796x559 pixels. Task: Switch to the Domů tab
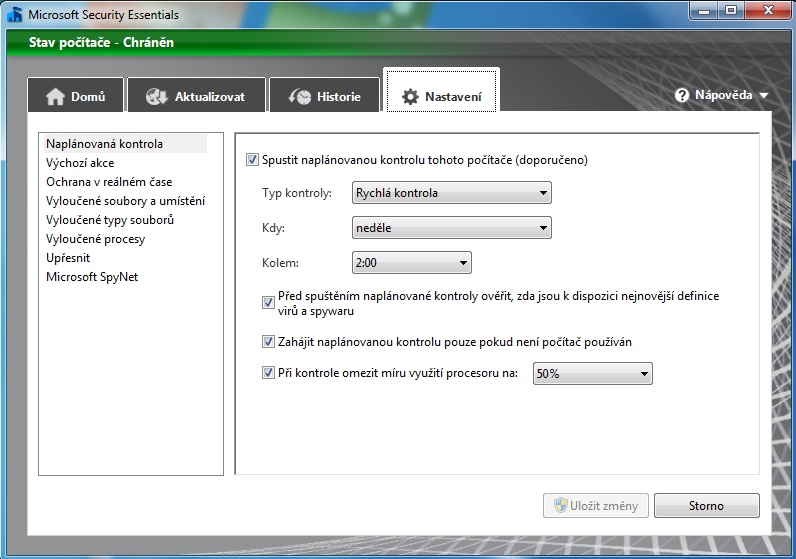pyautogui.click(x=76, y=95)
